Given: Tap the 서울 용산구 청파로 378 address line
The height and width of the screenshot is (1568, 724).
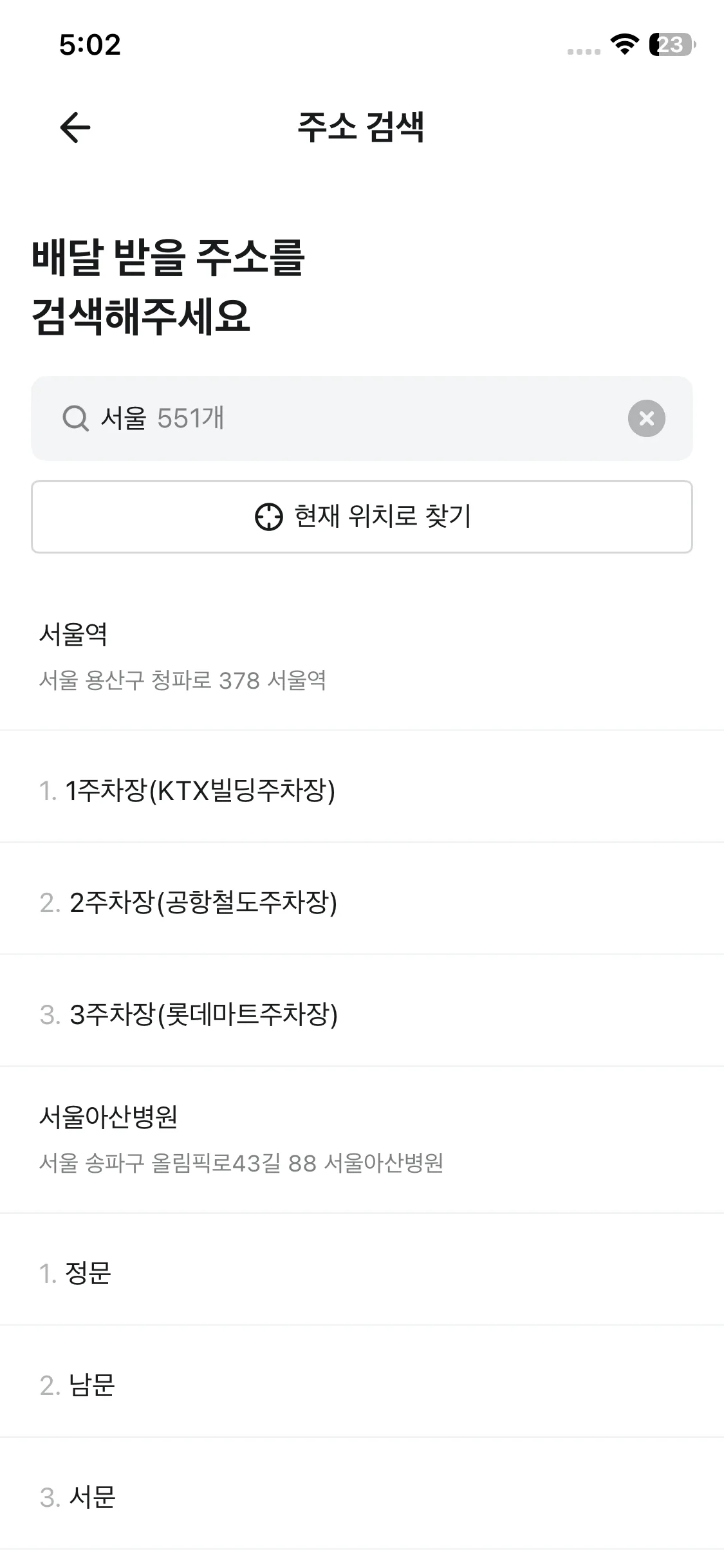Looking at the screenshot, I should [x=183, y=680].
